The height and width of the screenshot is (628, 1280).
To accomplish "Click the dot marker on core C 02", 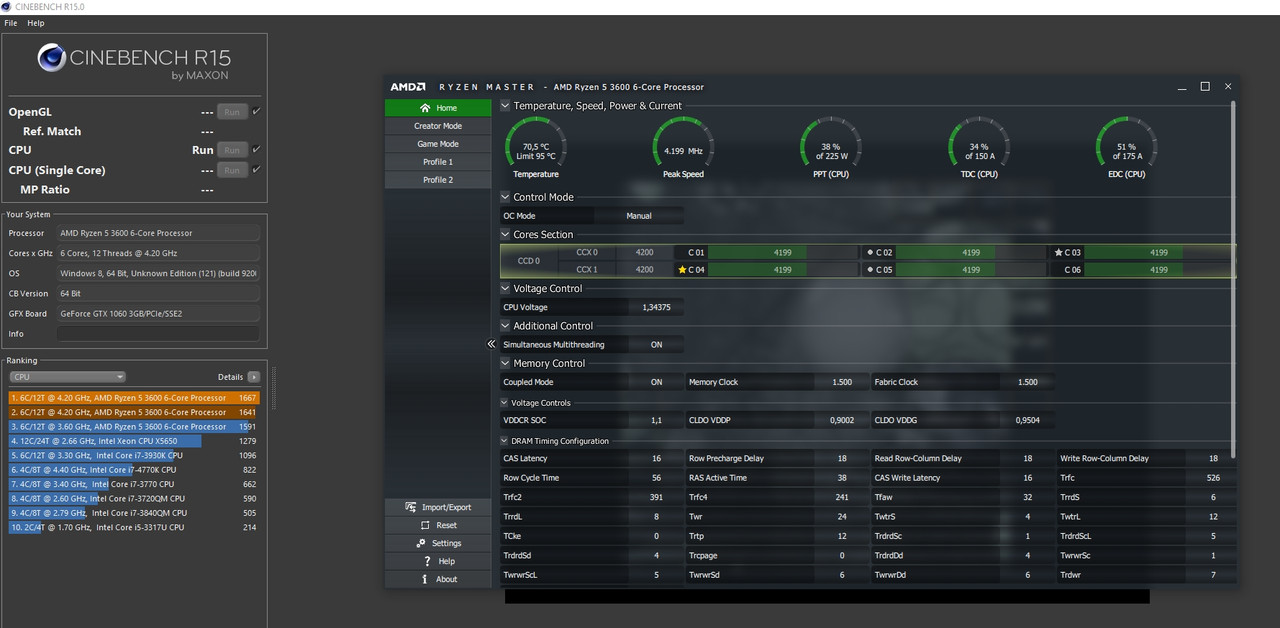I will pos(870,253).
